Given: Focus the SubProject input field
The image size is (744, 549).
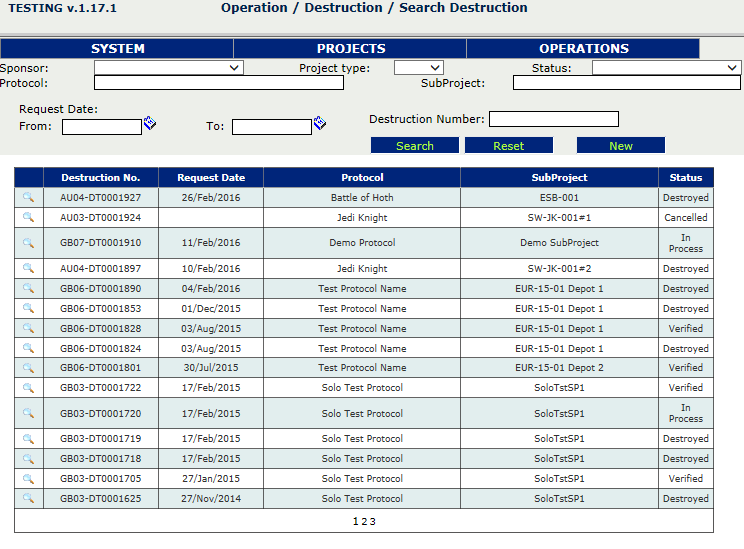Looking at the screenshot, I should pos(627,83).
